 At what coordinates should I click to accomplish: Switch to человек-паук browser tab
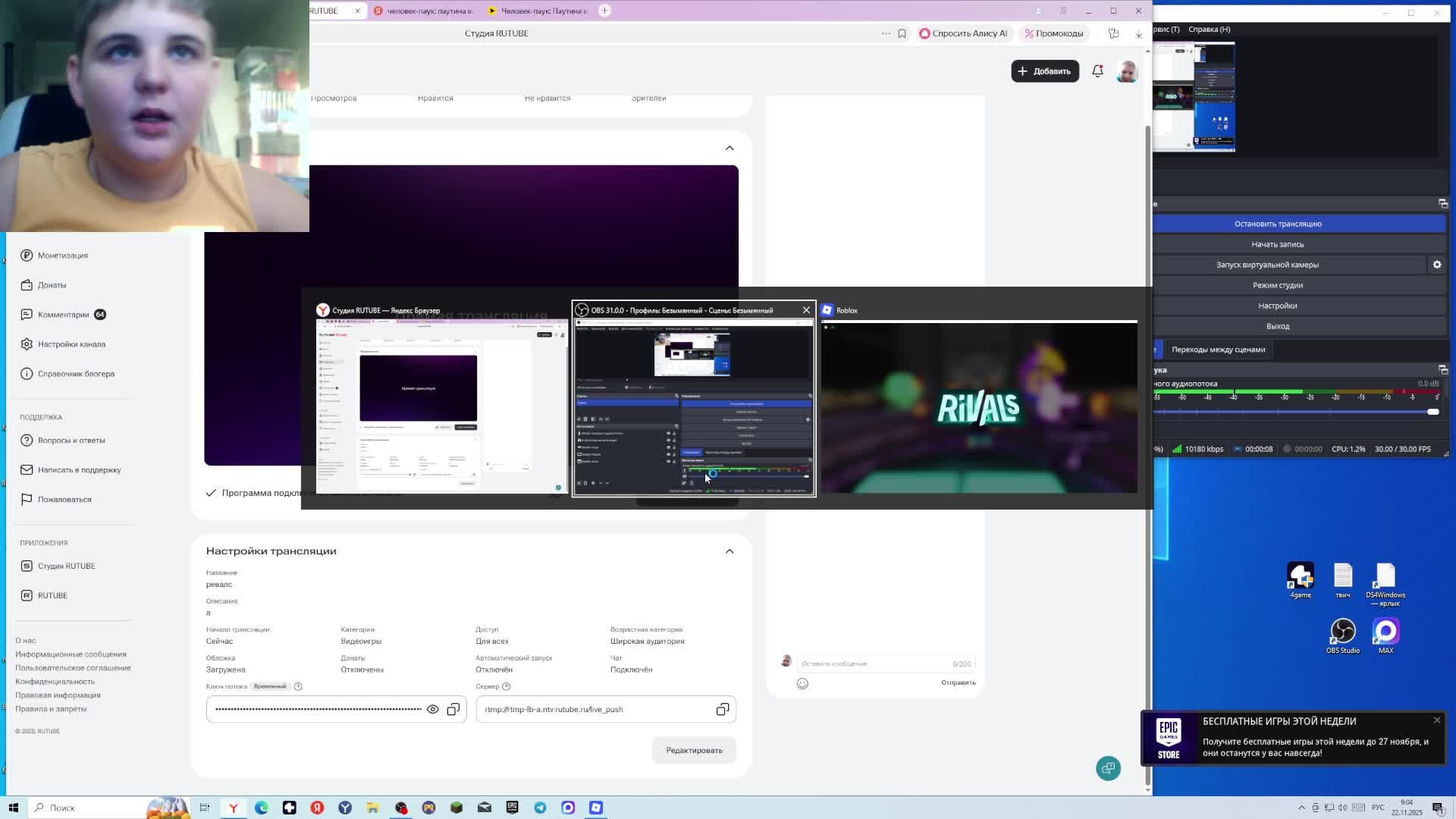coord(429,11)
